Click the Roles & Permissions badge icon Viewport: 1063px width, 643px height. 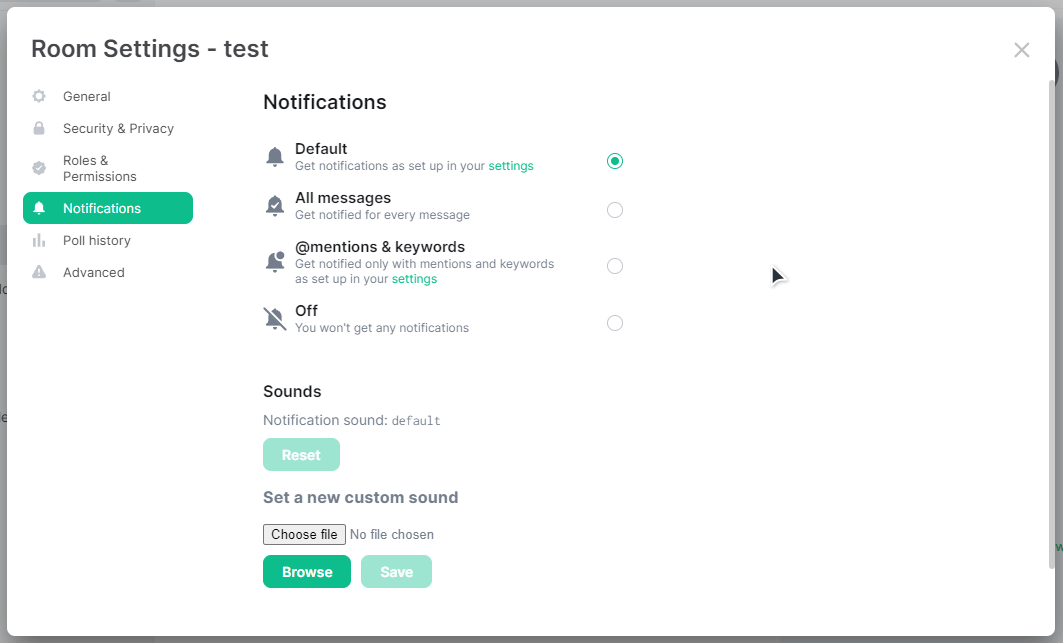[x=39, y=168]
